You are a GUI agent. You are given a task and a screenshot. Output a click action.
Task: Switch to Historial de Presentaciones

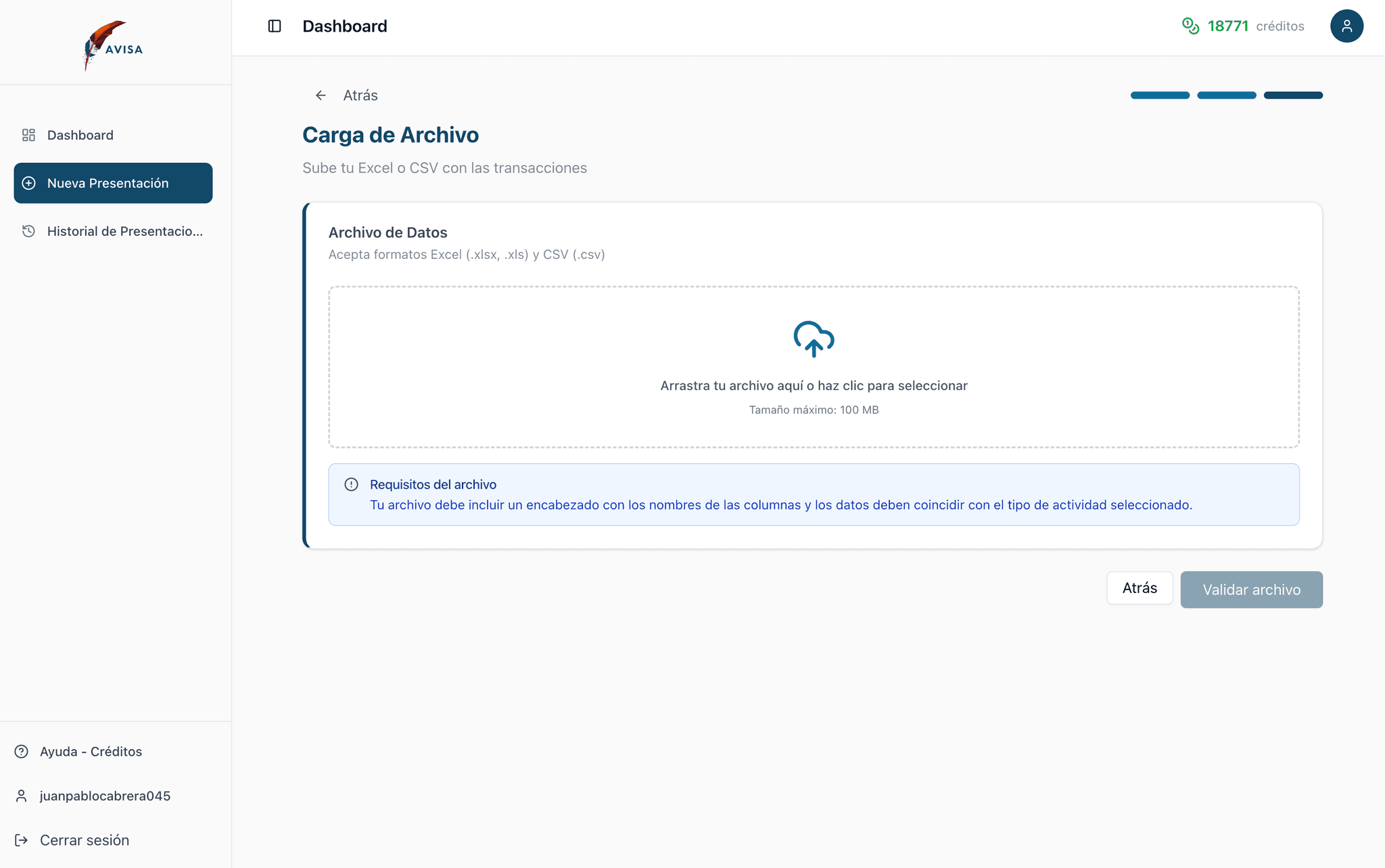click(124, 231)
